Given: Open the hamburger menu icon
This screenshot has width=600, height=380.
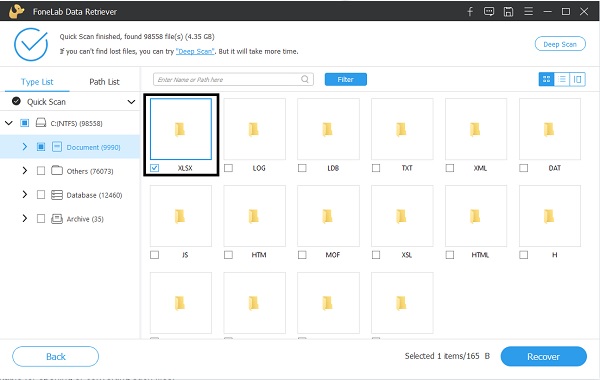Looking at the screenshot, I should 528,11.
